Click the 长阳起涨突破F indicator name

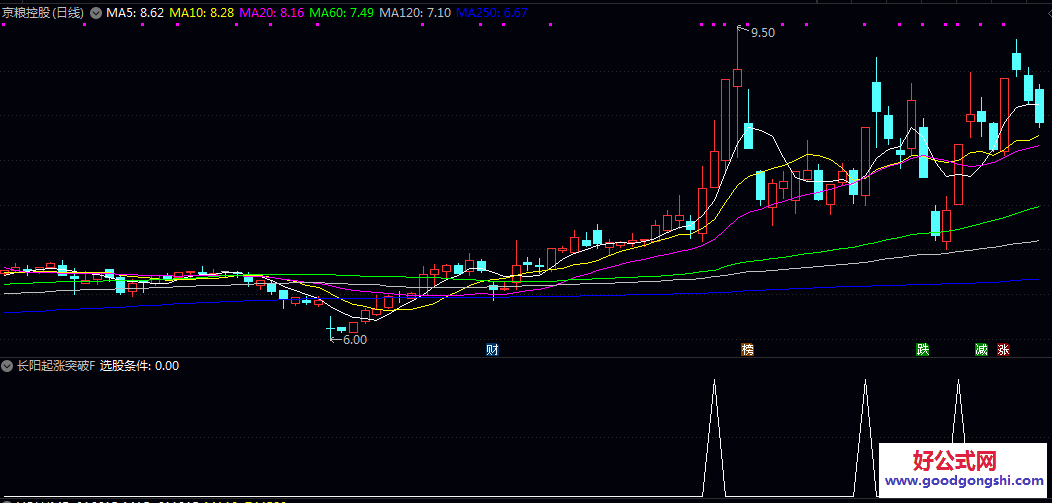pyautogui.click(x=56, y=366)
